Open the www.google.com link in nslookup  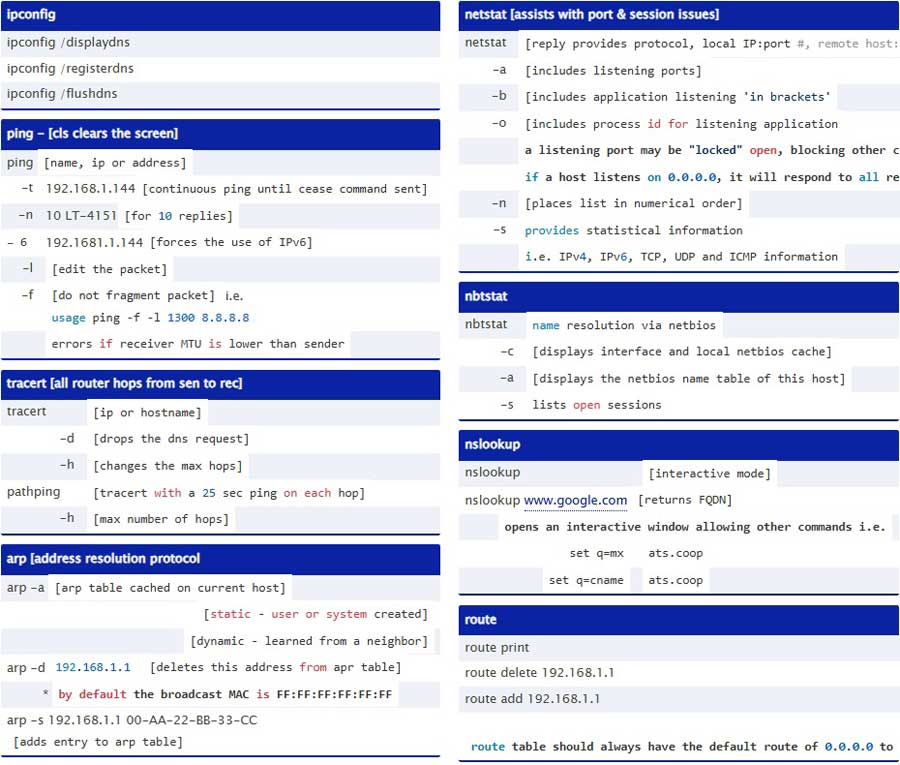coord(575,500)
